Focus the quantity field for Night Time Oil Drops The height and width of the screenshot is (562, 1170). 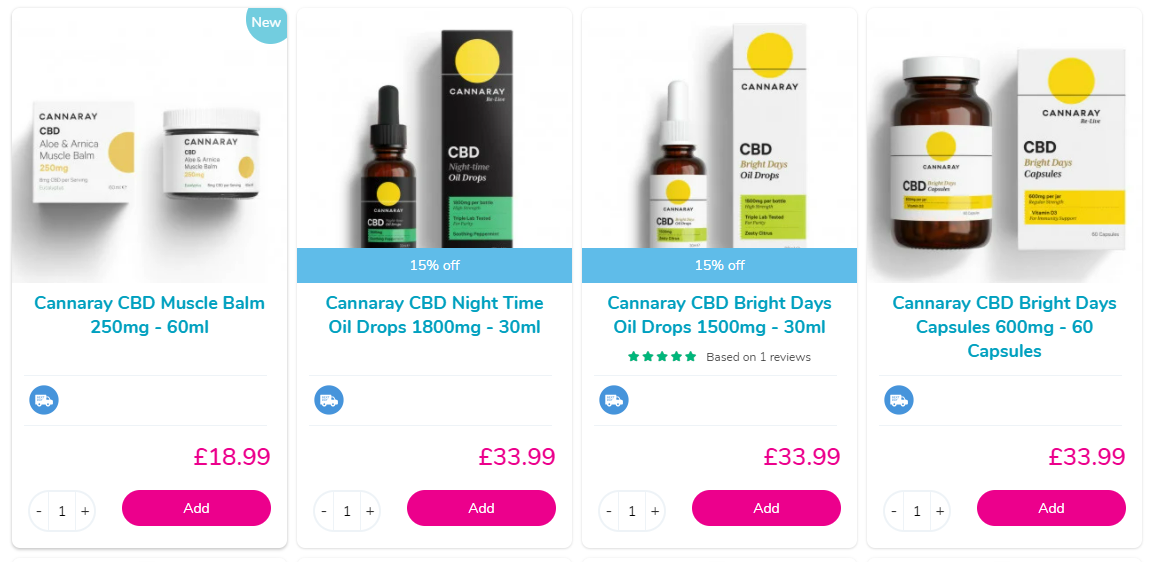(347, 511)
